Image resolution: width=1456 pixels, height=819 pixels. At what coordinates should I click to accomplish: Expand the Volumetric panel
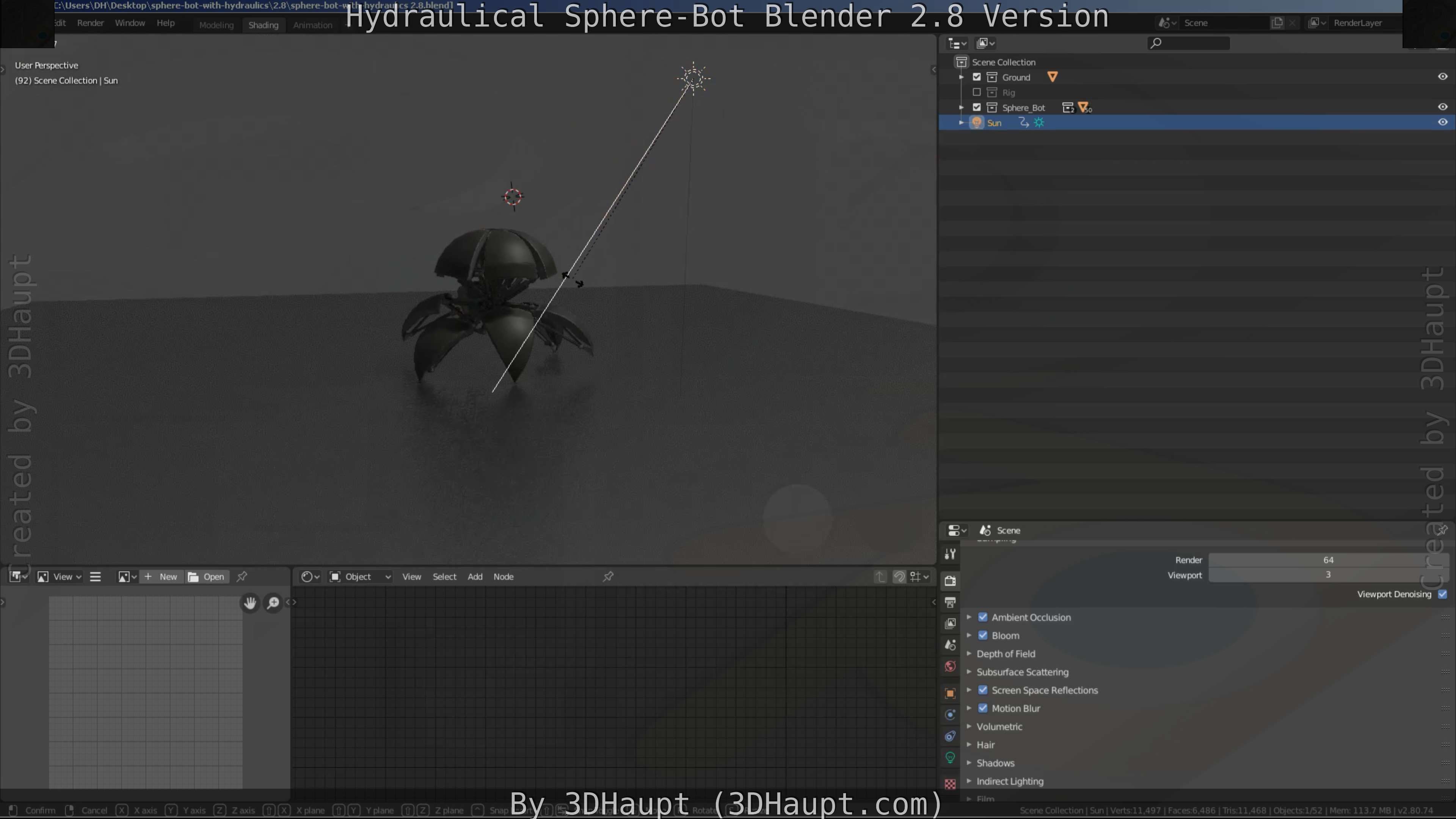pyautogui.click(x=969, y=727)
